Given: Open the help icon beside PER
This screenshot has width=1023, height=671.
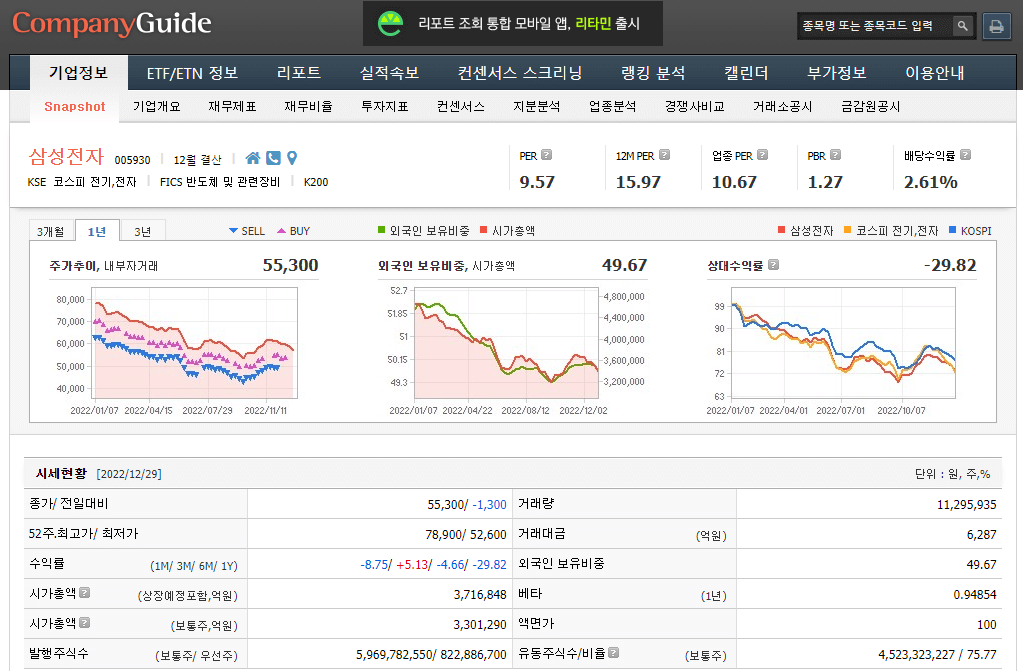Looking at the screenshot, I should pos(547,155).
